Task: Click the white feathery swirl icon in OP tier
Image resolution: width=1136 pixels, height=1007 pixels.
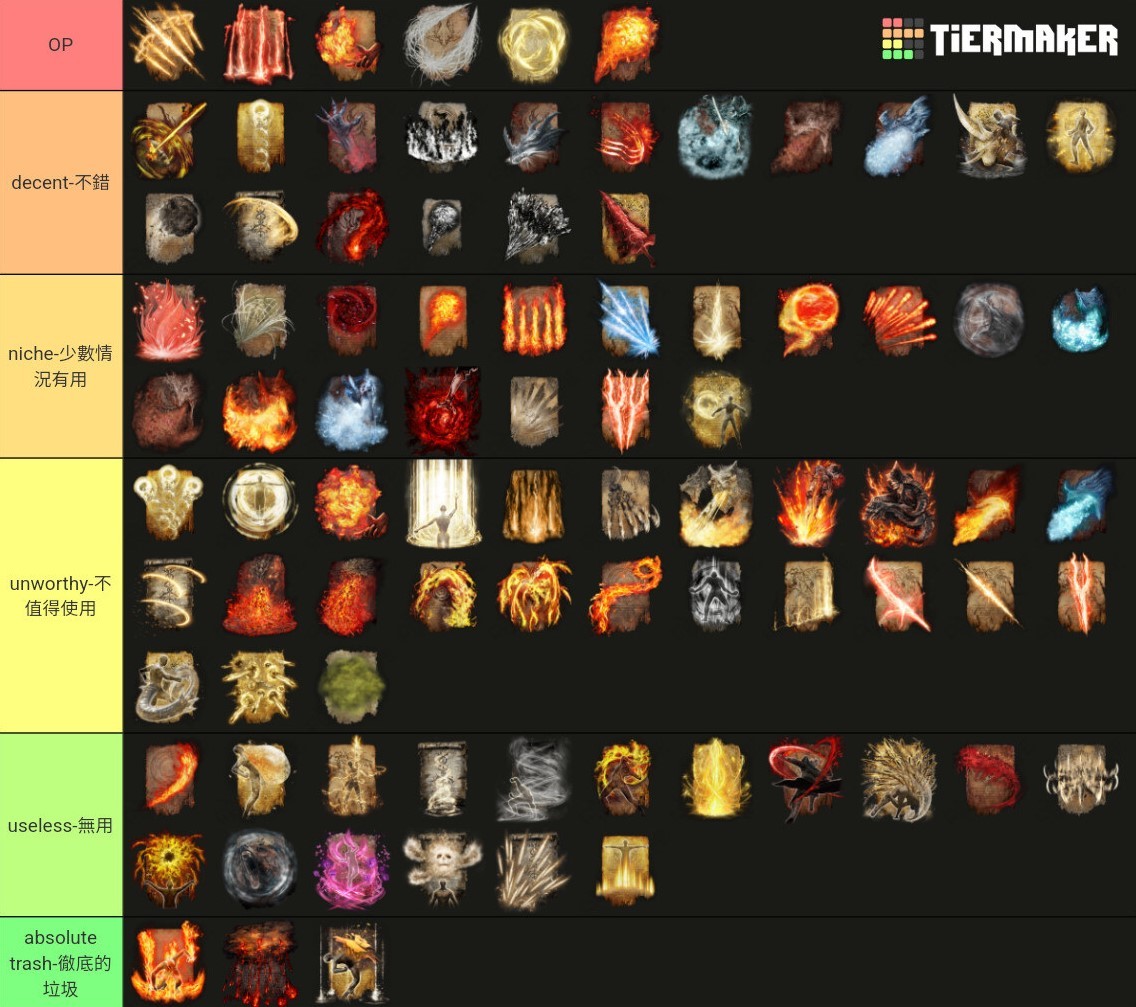Action: point(441,43)
